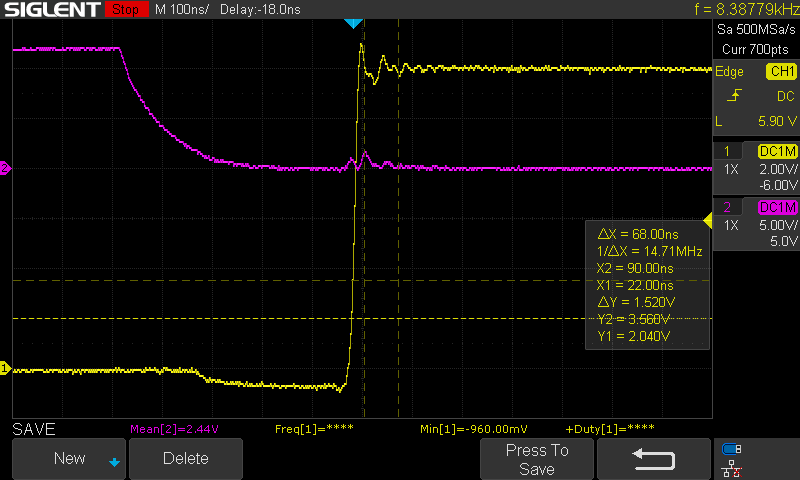Click the rising edge trigger slope icon
Image resolution: width=800 pixels, height=480 pixels.
(x=735, y=96)
